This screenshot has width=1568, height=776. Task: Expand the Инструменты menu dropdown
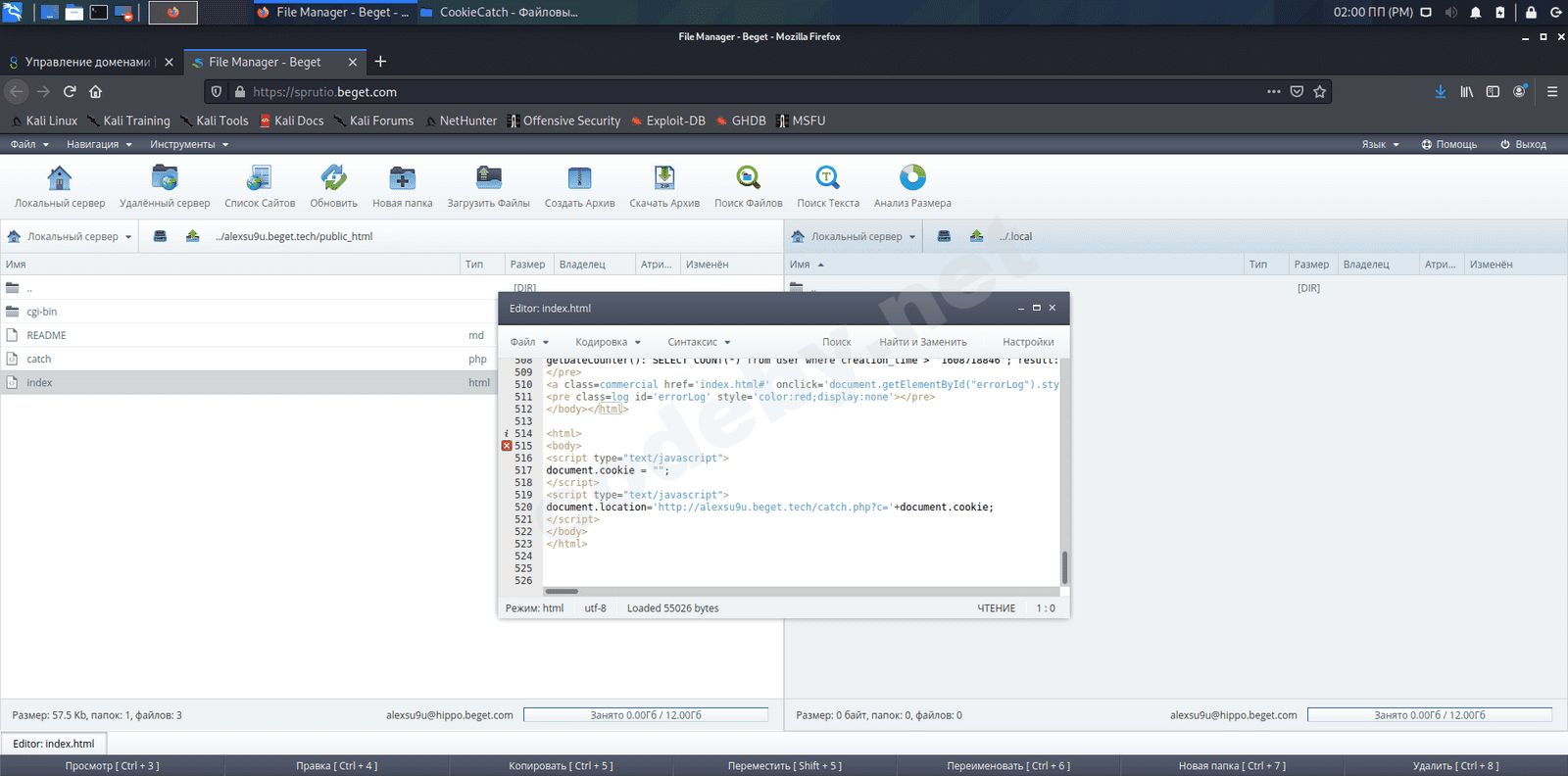pos(189,144)
